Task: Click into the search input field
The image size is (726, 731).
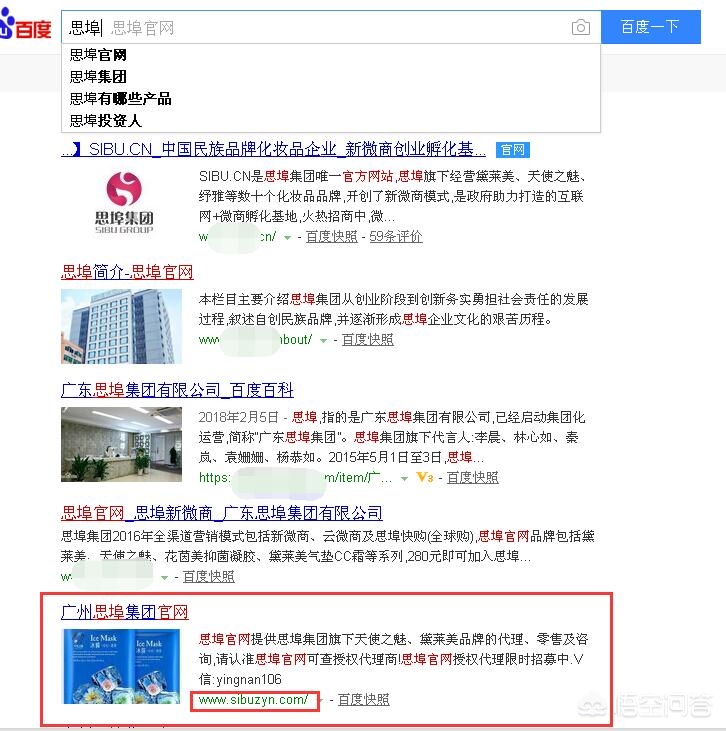Action: [x=317, y=28]
